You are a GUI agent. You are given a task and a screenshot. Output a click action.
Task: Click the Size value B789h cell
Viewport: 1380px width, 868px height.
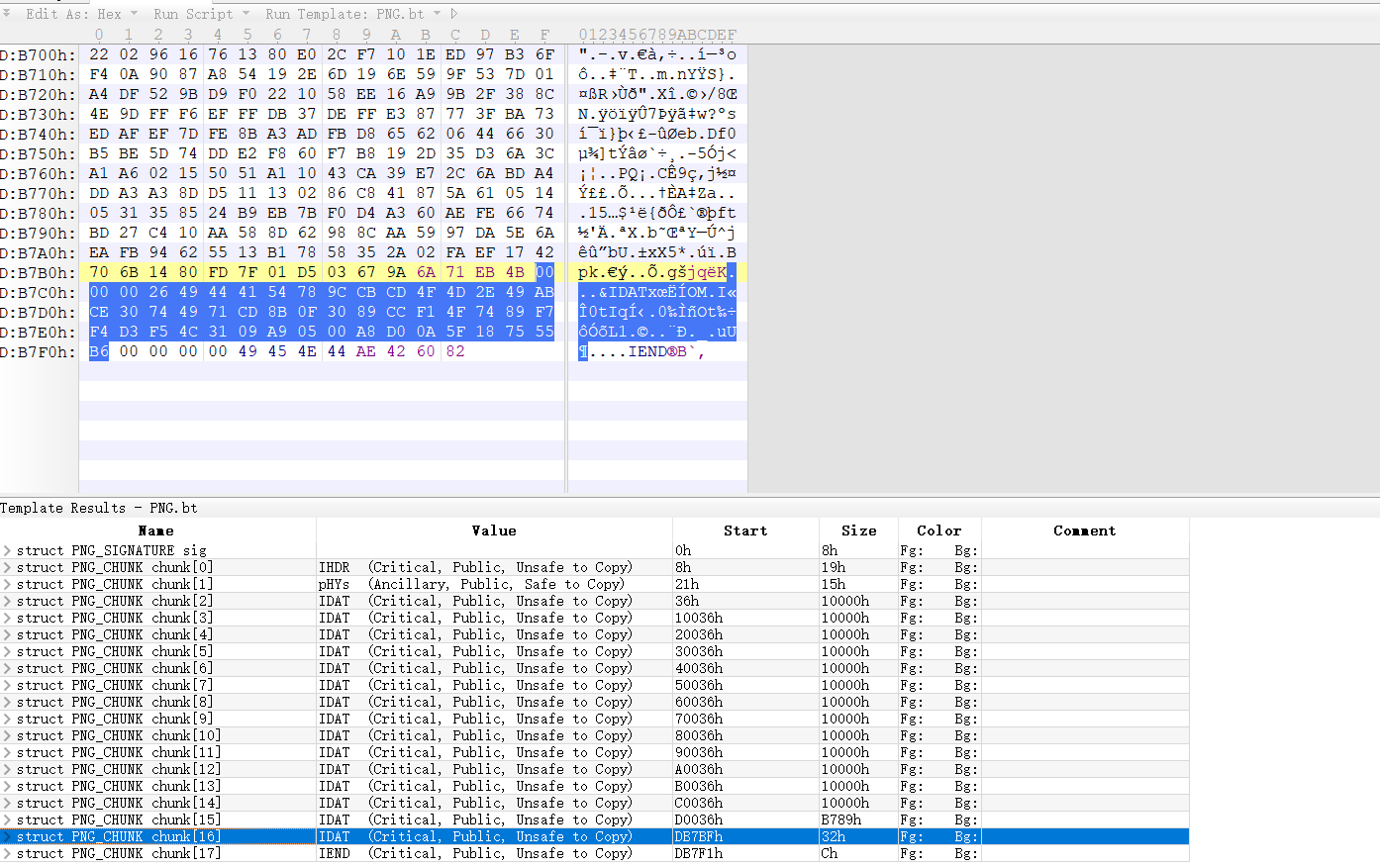858,820
